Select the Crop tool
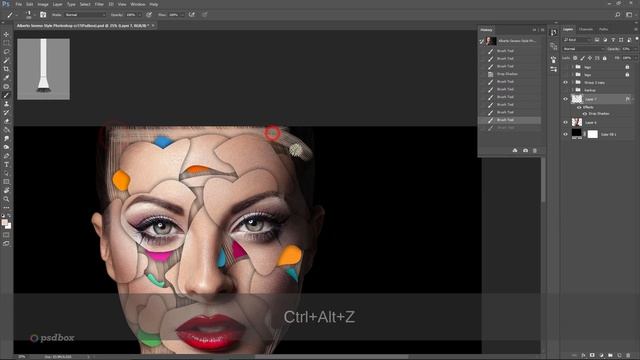Screen dimensions: 640x360 pyautogui.click(x=6, y=69)
